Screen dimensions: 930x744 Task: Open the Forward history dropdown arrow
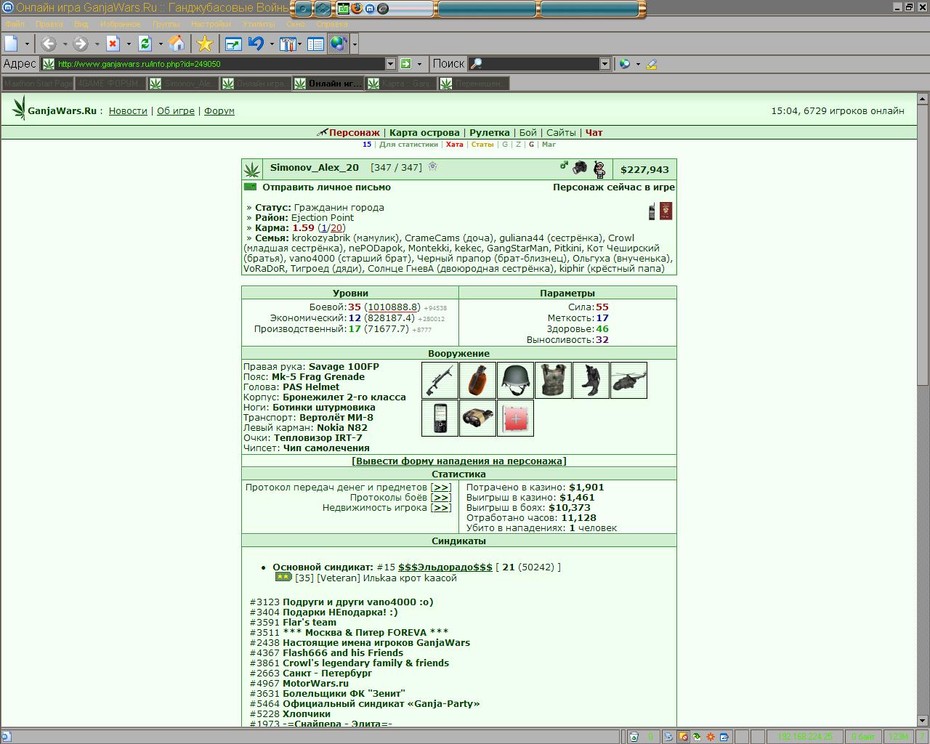(97, 44)
